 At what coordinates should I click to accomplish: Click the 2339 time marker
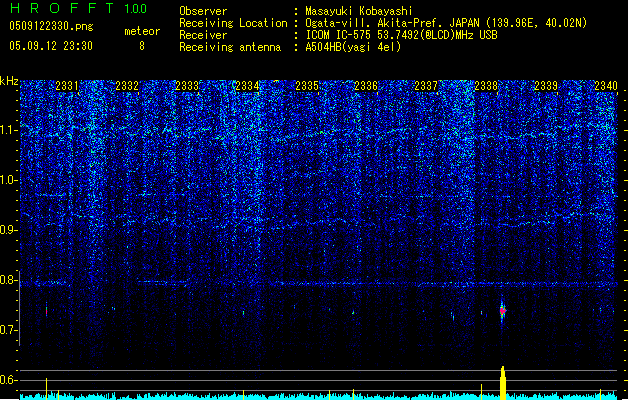(x=546, y=86)
